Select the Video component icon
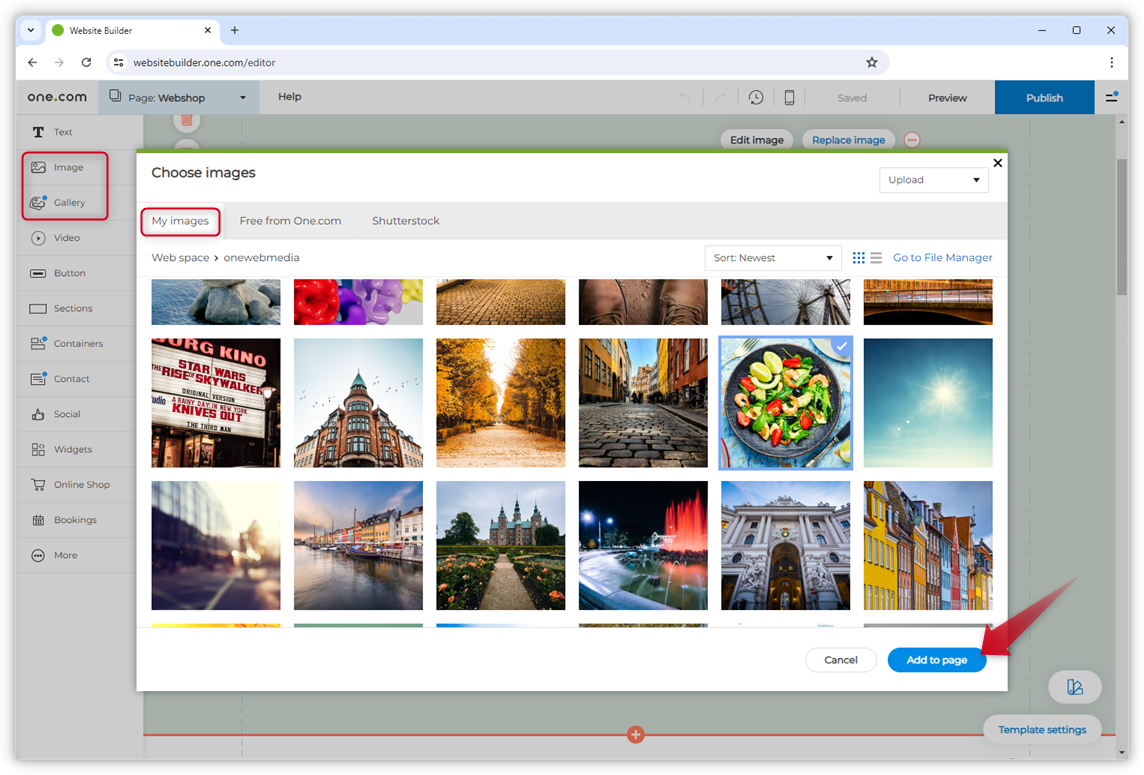1144x775 pixels. (x=38, y=238)
